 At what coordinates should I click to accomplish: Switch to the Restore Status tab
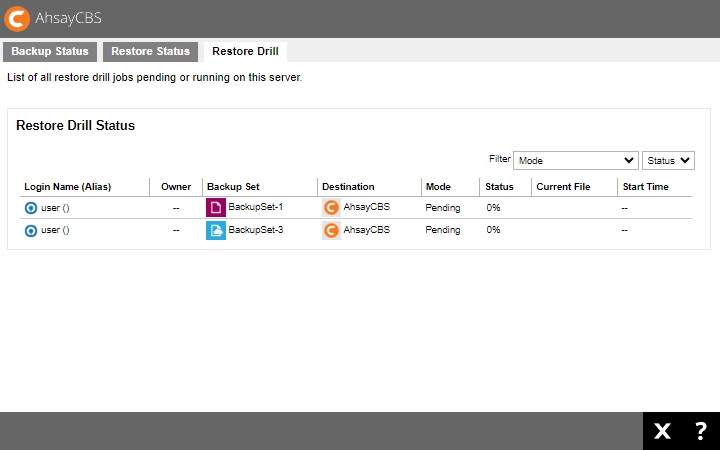pyautogui.click(x=150, y=52)
